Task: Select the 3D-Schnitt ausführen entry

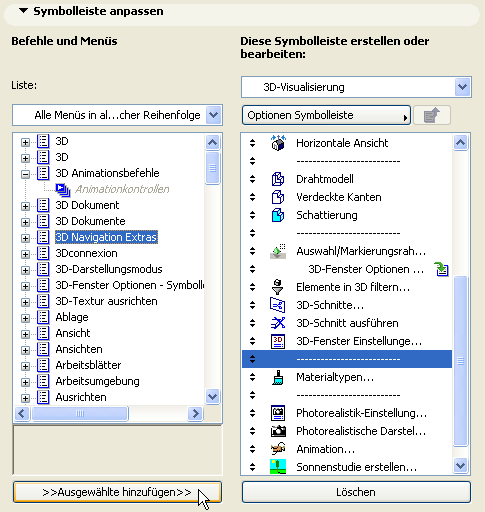Action: [347, 323]
